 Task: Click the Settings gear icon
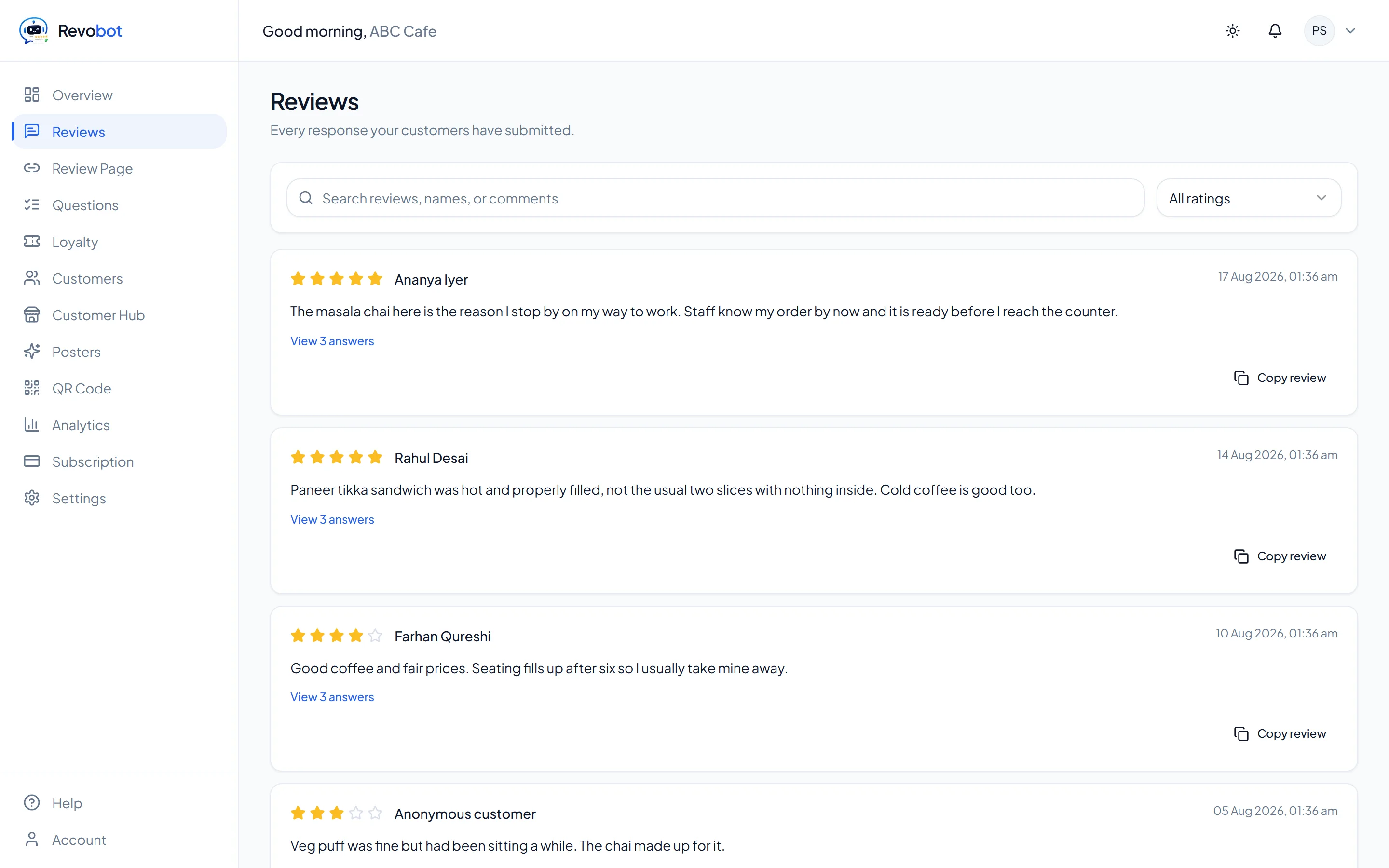32,498
